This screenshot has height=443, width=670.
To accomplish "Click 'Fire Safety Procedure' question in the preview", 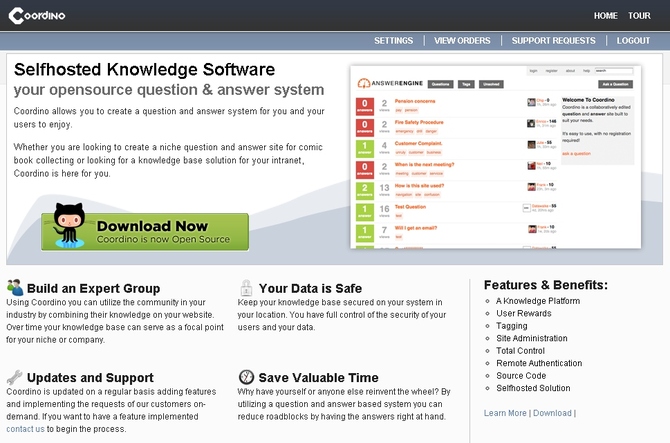I will 419,122.
